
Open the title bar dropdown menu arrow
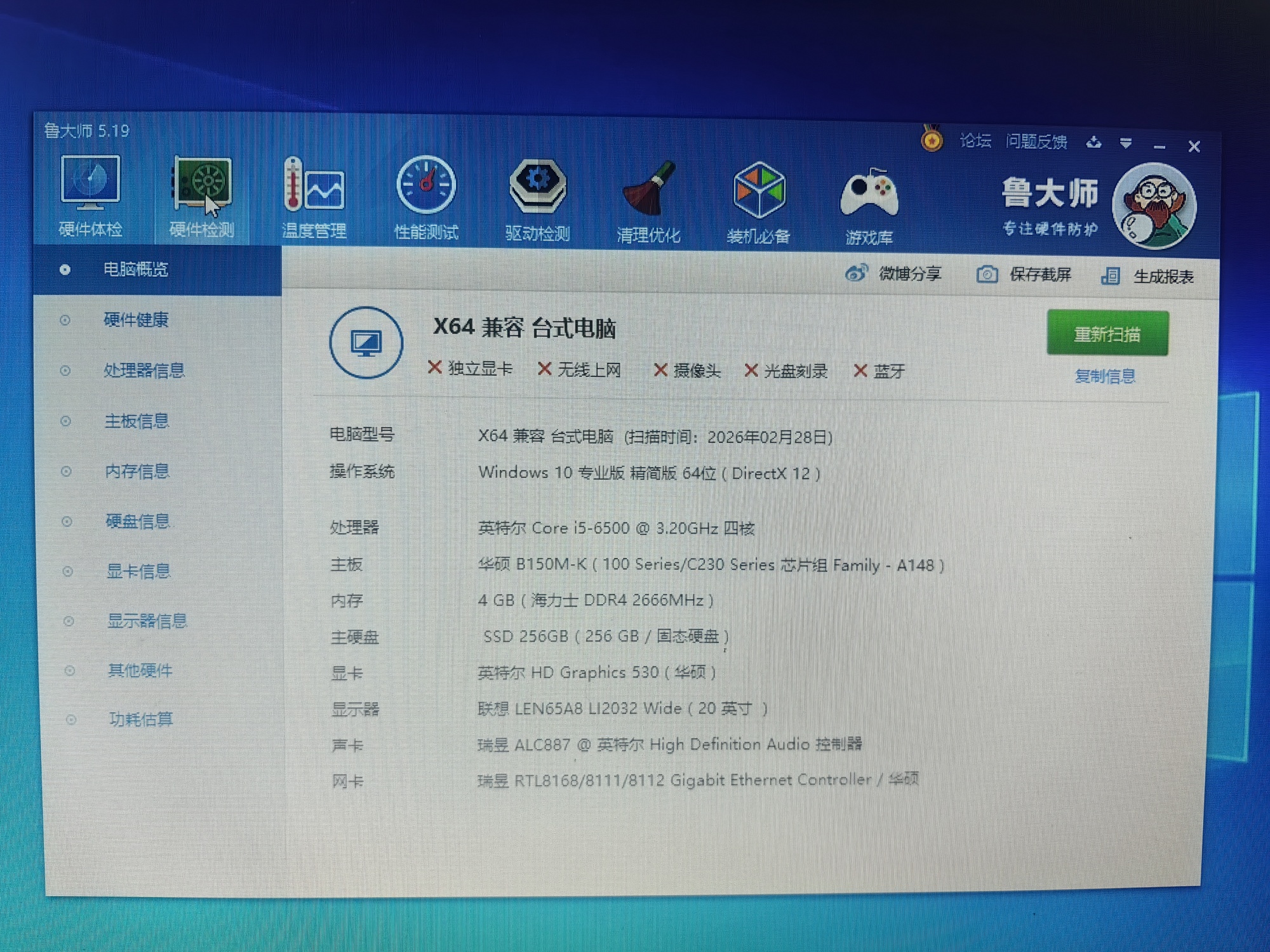click(x=1126, y=143)
